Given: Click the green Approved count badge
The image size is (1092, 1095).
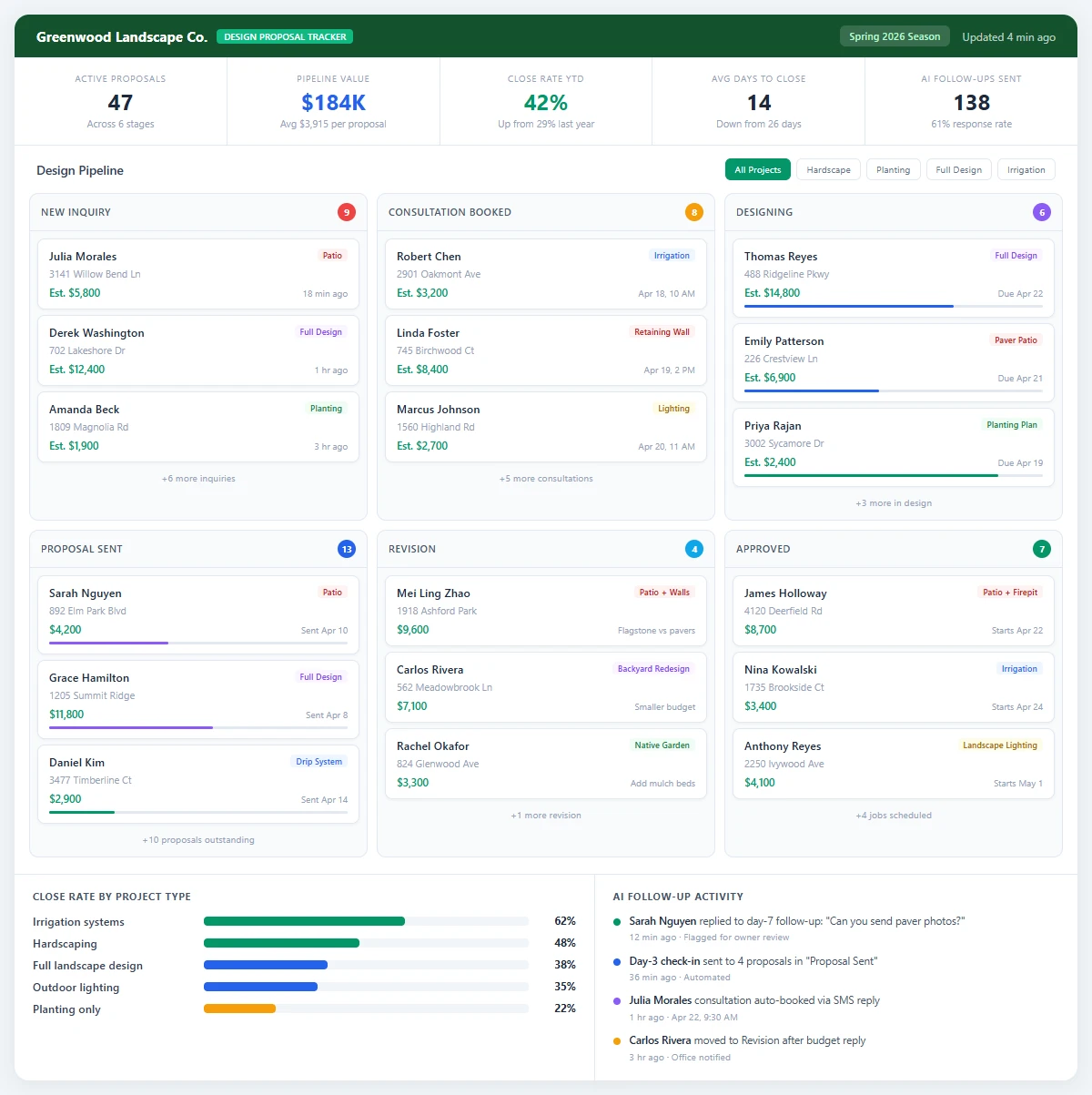Looking at the screenshot, I should point(1042,548).
